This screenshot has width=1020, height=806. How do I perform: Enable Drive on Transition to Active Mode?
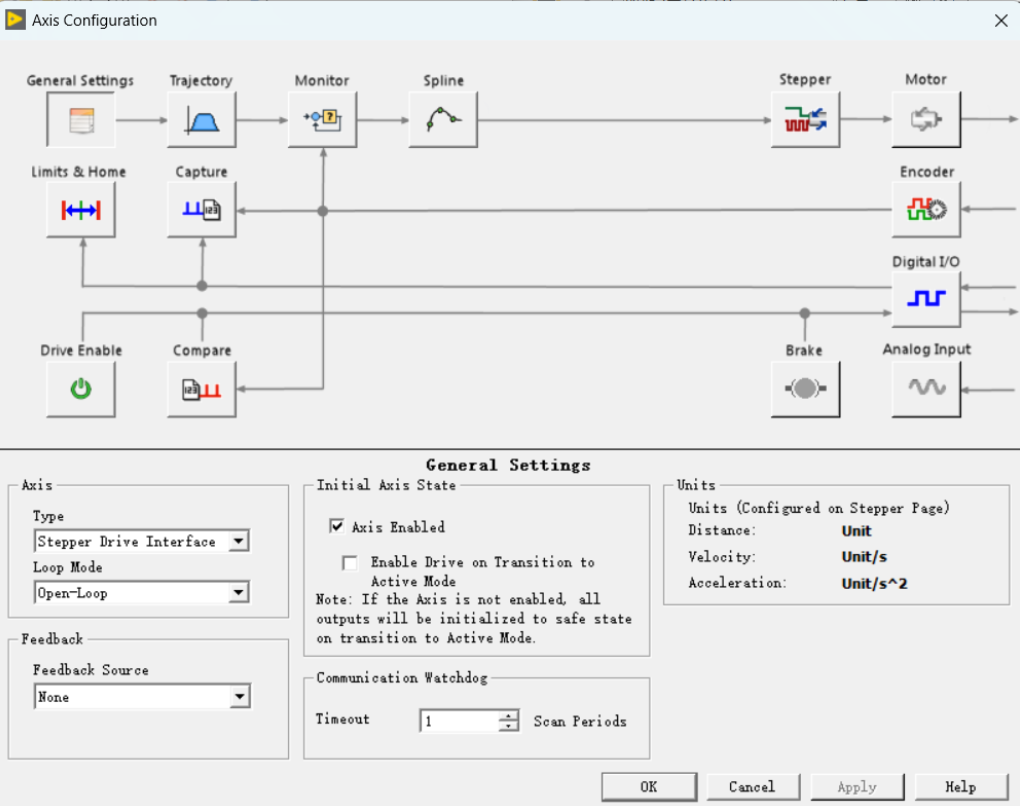coord(349,563)
